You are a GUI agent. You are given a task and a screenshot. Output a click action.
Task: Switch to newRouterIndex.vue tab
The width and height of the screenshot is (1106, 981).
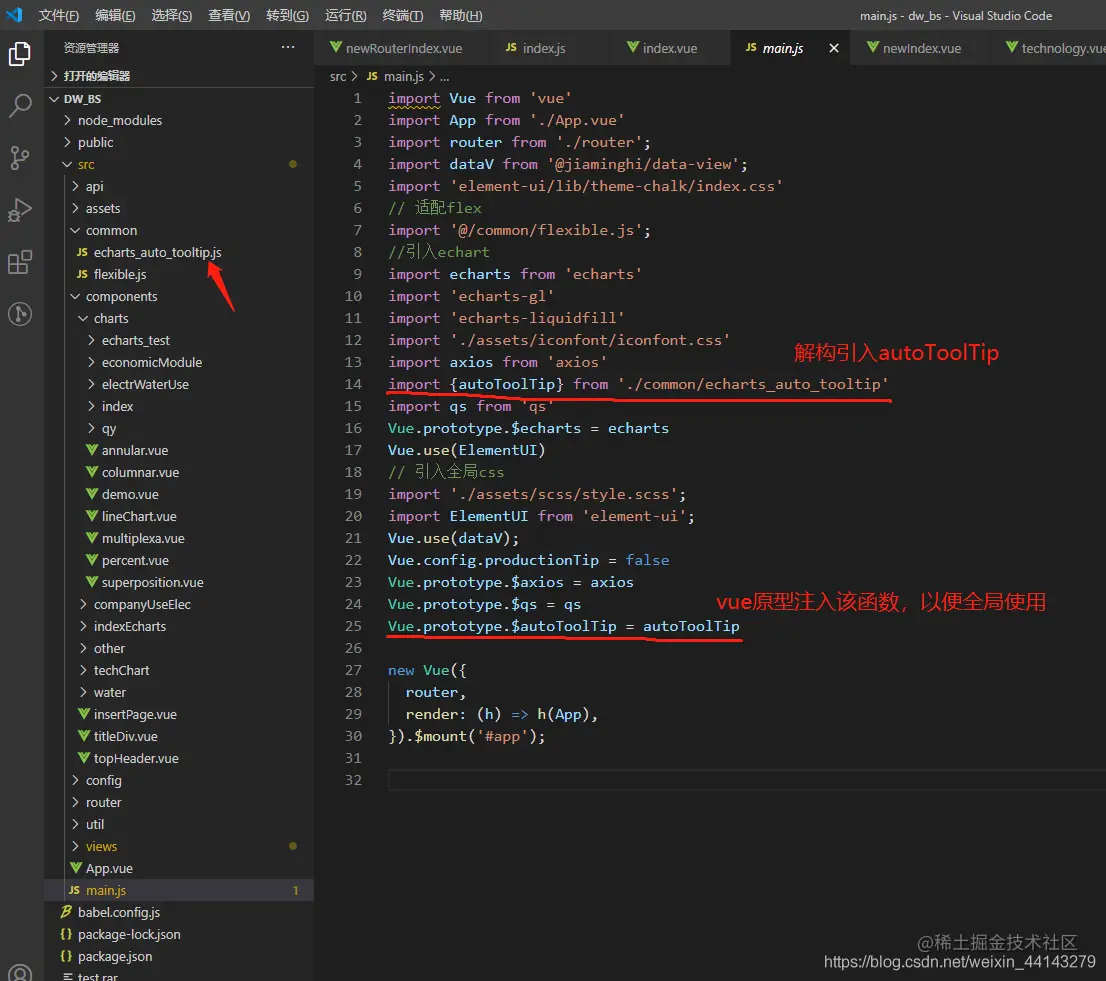(x=403, y=48)
